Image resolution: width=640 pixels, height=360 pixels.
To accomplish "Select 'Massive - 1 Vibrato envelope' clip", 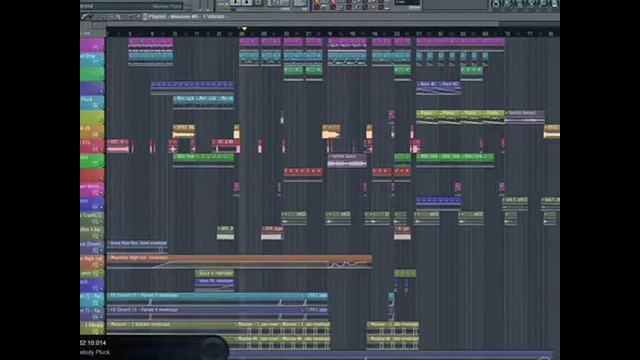I will click(171, 327).
